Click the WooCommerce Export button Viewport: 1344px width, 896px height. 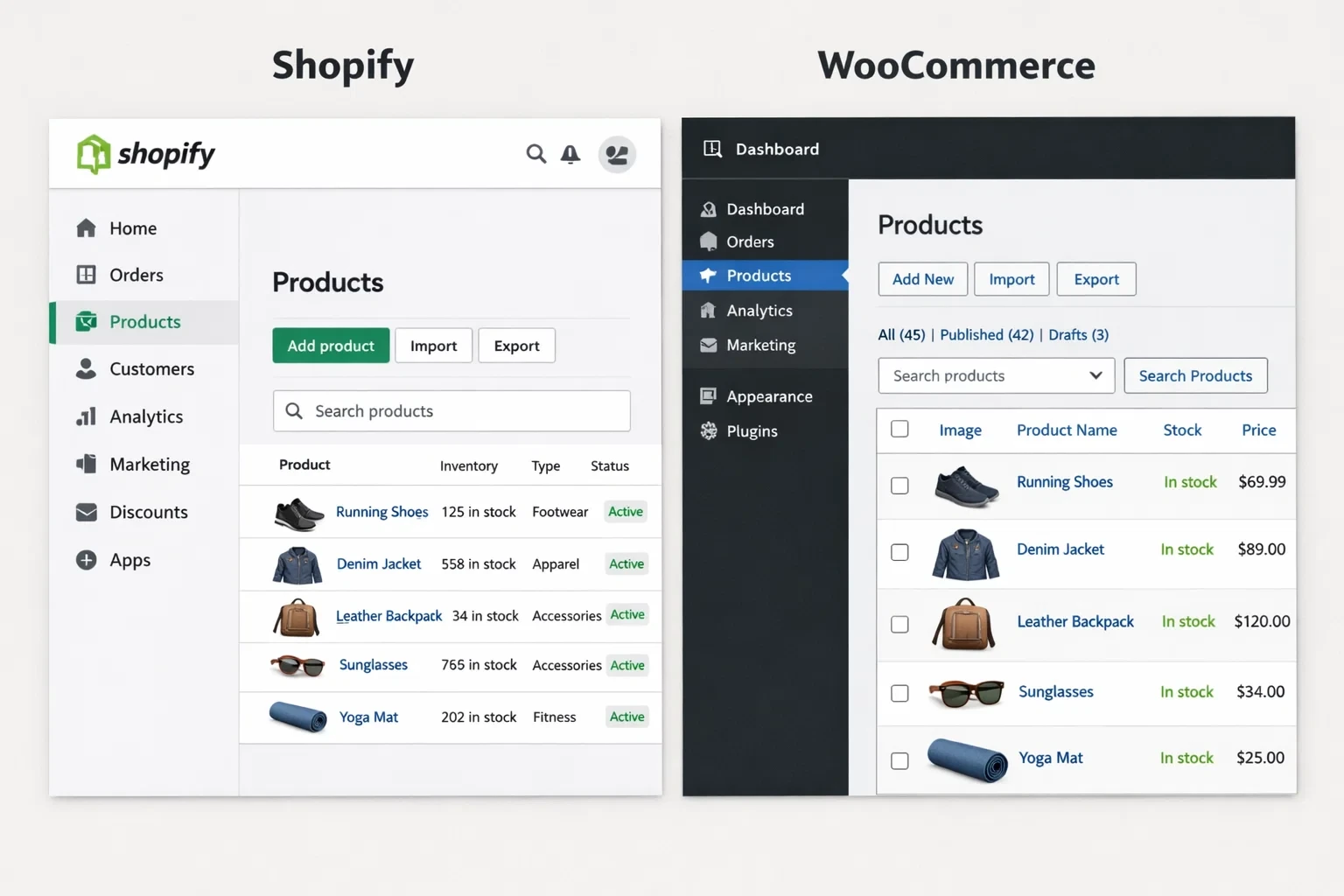click(1096, 279)
